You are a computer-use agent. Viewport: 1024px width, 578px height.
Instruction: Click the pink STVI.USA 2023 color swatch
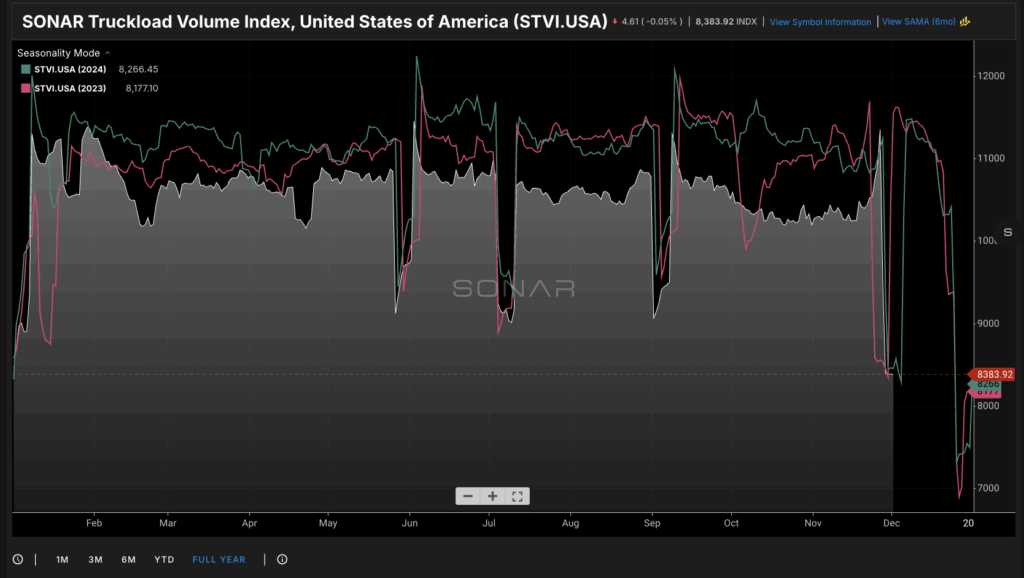click(x=26, y=88)
